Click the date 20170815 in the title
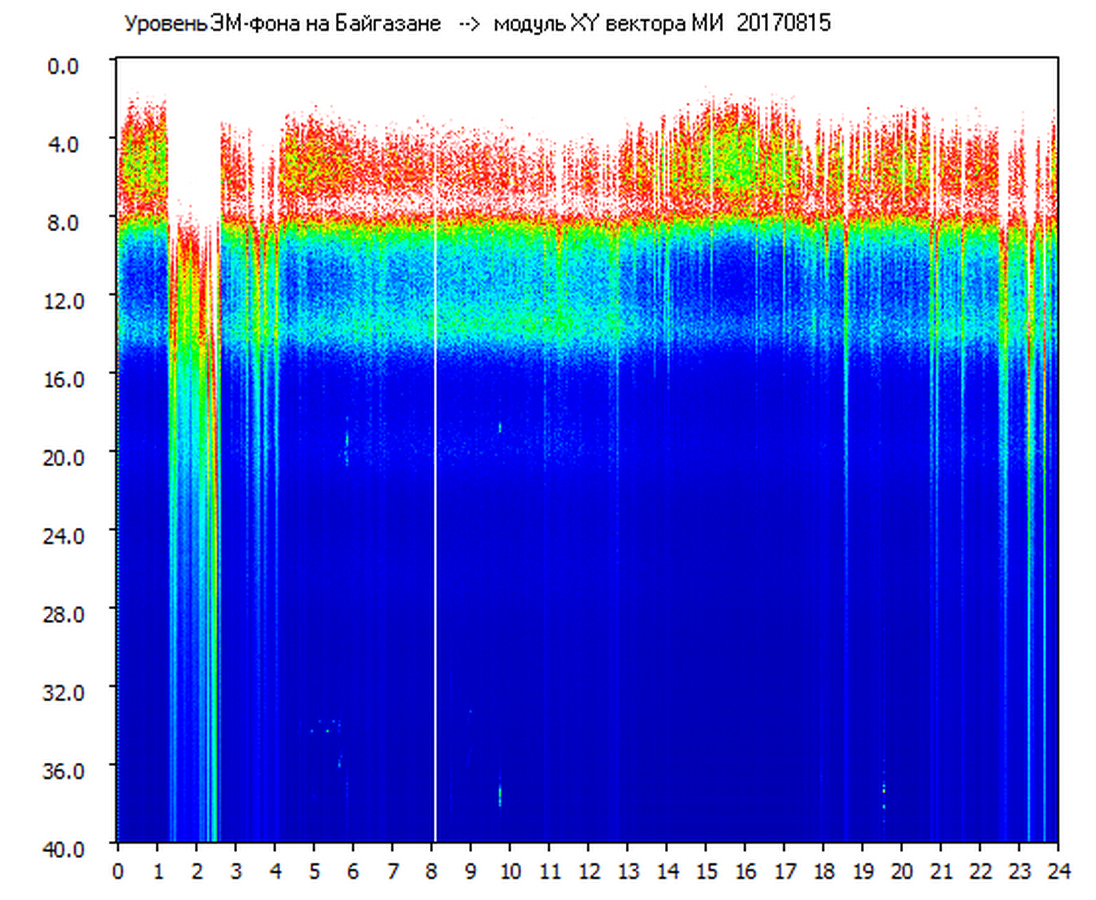The height and width of the screenshot is (900, 1096). tap(783, 24)
